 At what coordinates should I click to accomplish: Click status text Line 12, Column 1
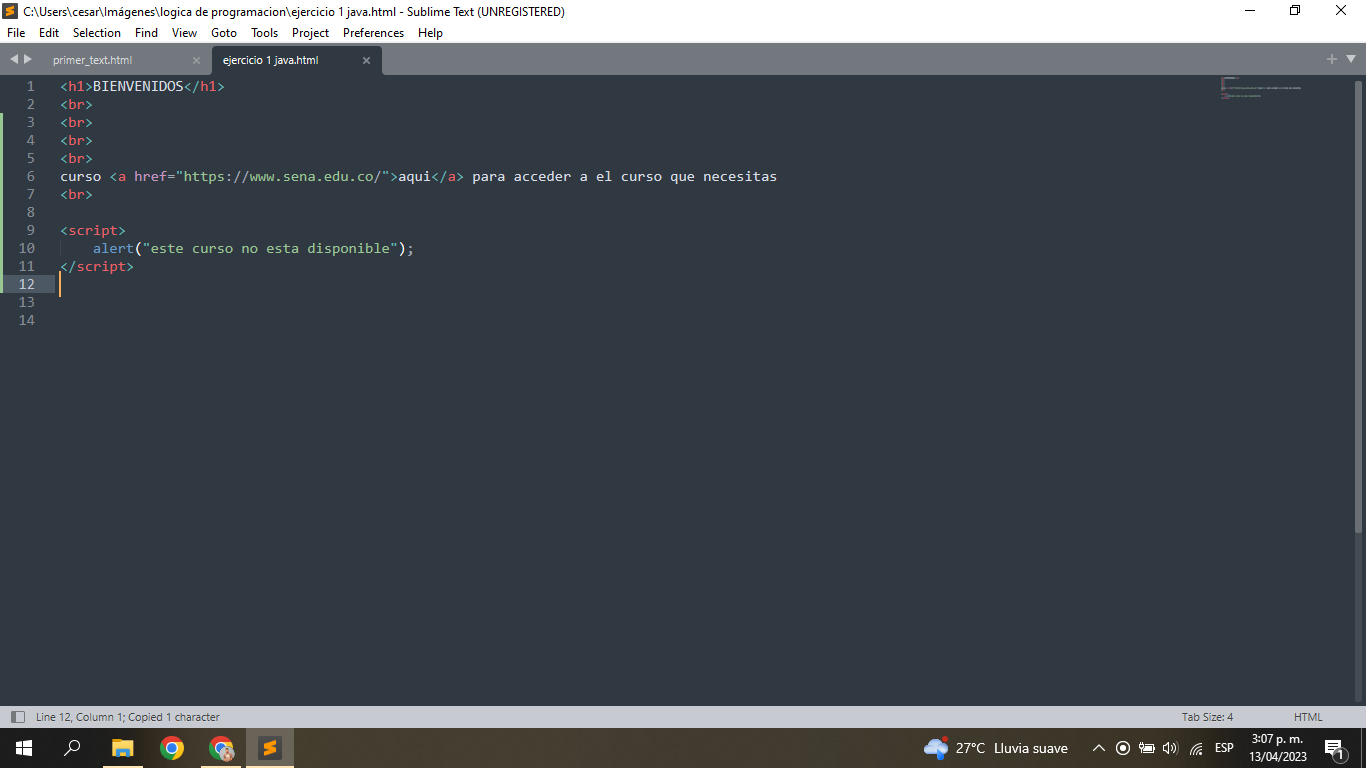[128, 717]
